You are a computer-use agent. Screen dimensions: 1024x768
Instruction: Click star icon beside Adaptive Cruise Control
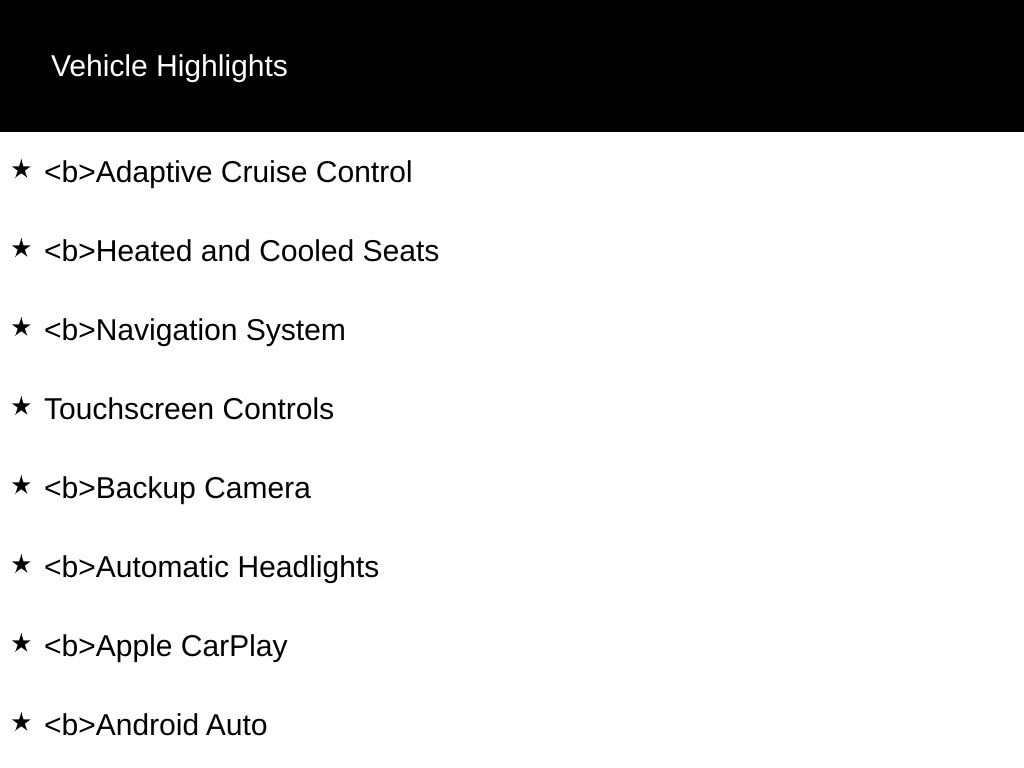(21, 169)
